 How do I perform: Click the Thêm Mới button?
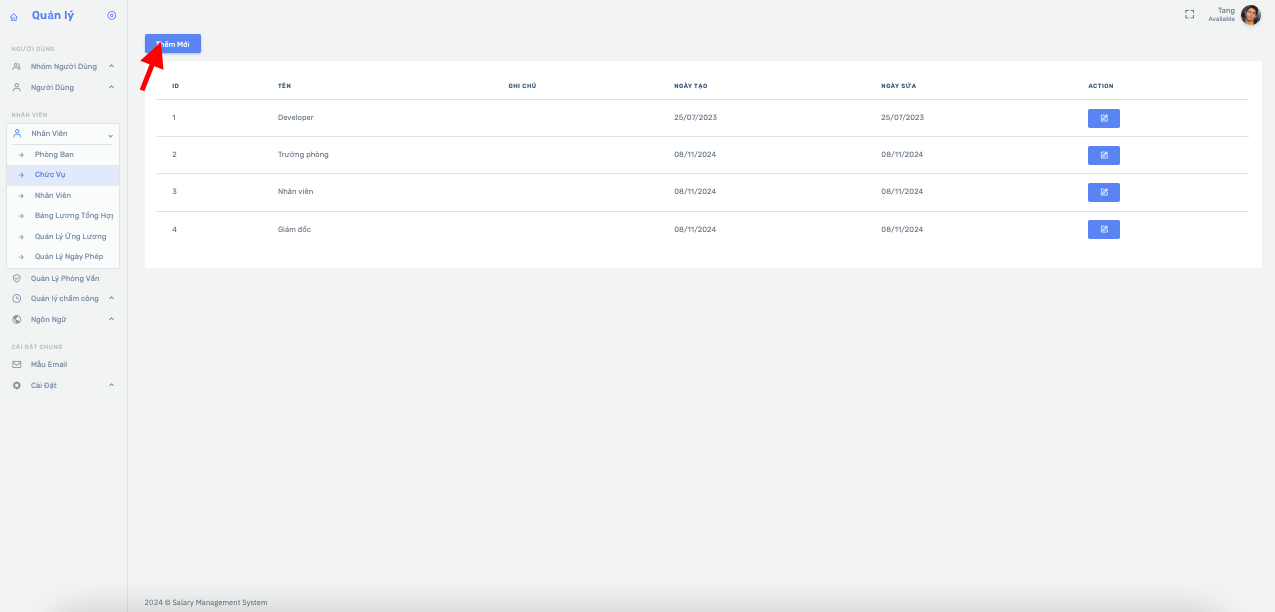click(x=173, y=44)
